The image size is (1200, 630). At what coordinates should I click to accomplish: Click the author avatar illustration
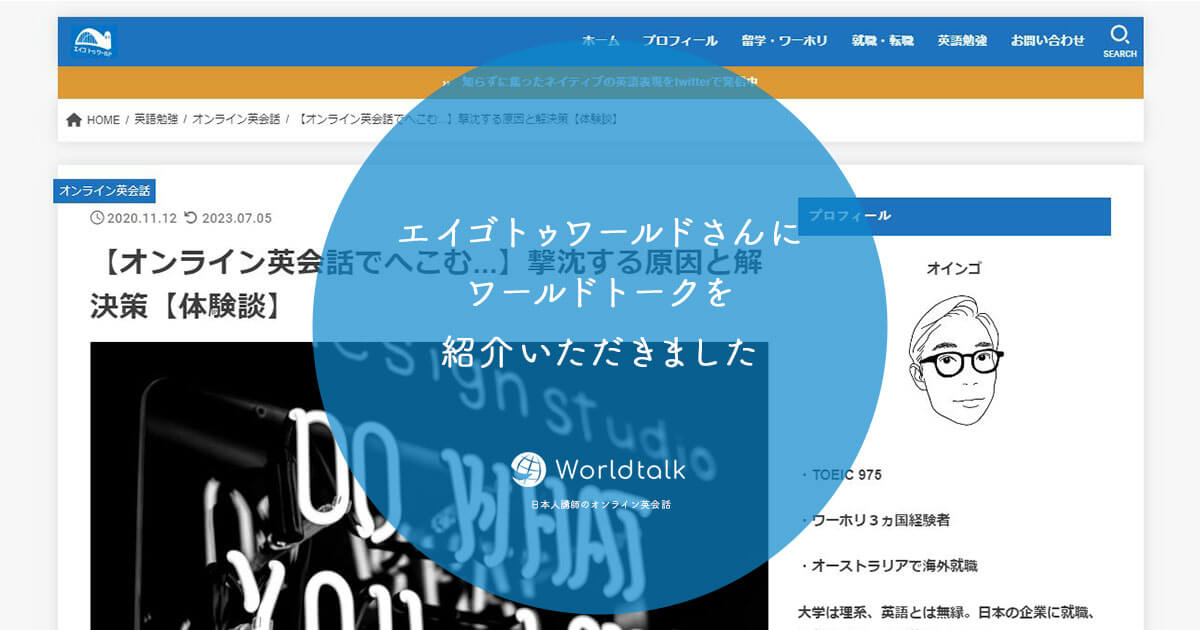(954, 362)
